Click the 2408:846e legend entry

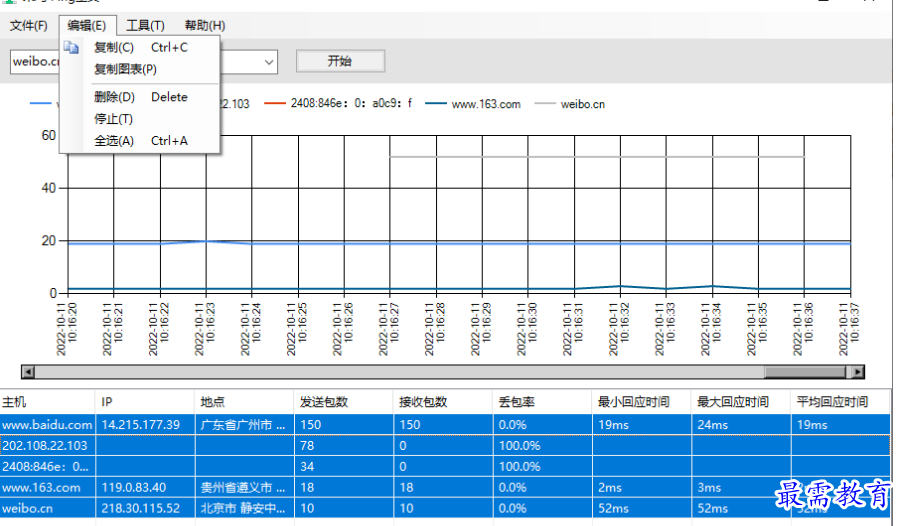click(x=338, y=104)
